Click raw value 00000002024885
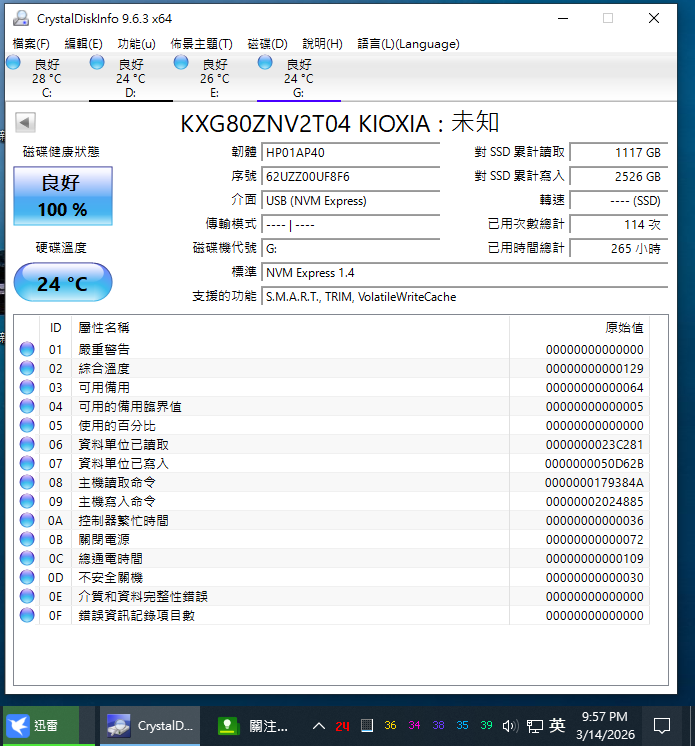Viewport: 695px width, 746px height. click(594, 502)
